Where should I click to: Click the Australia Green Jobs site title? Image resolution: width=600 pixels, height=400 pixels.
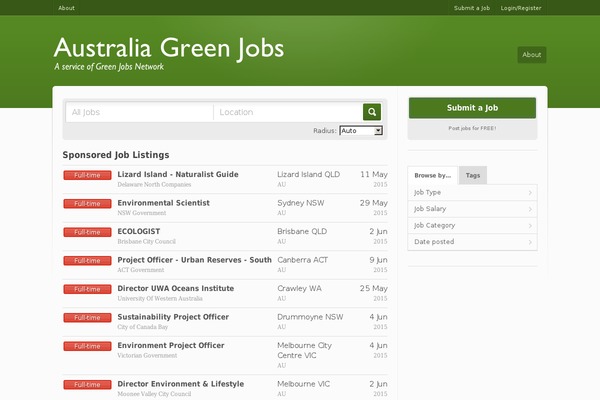[169, 48]
